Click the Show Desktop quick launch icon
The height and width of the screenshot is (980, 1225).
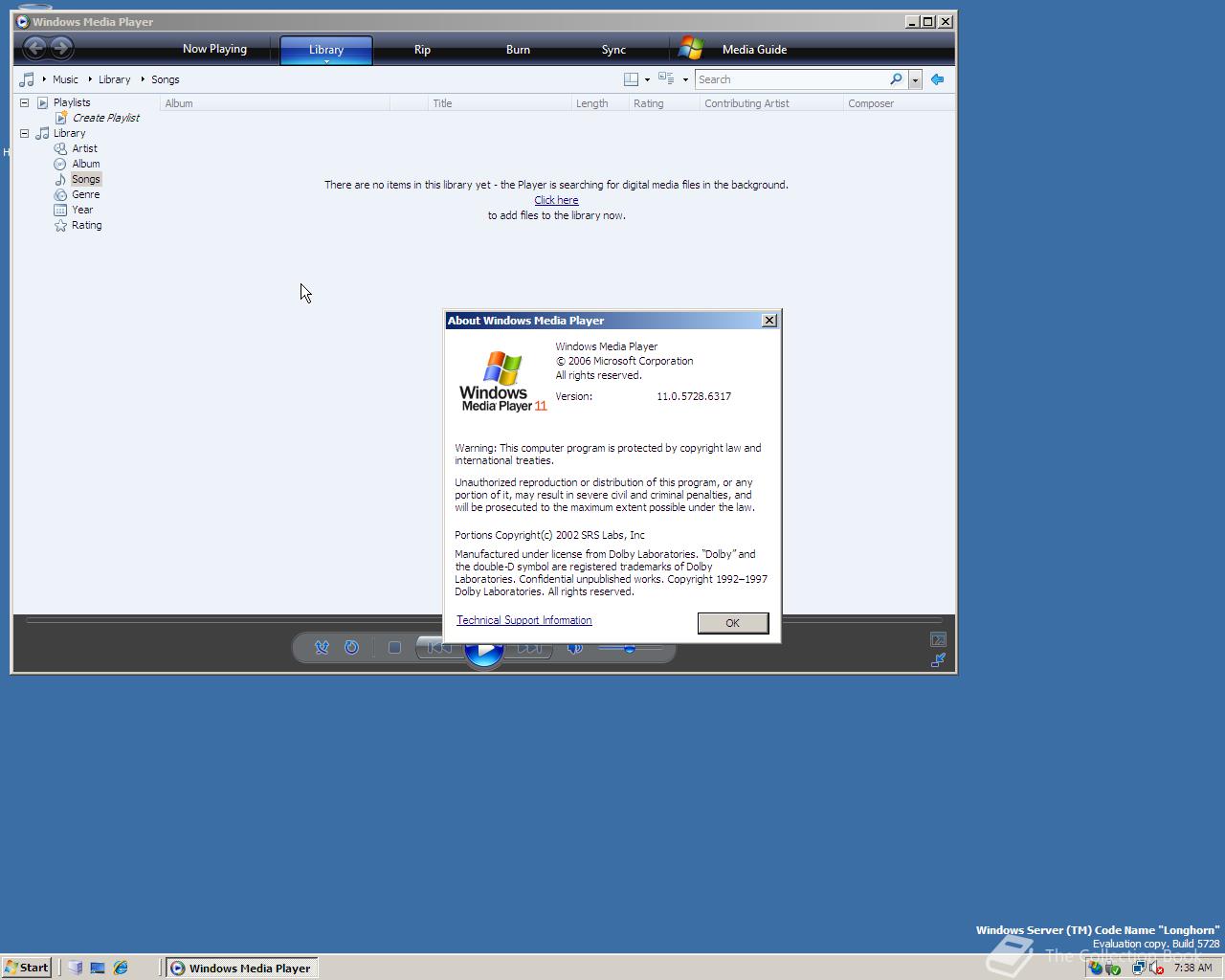98,968
